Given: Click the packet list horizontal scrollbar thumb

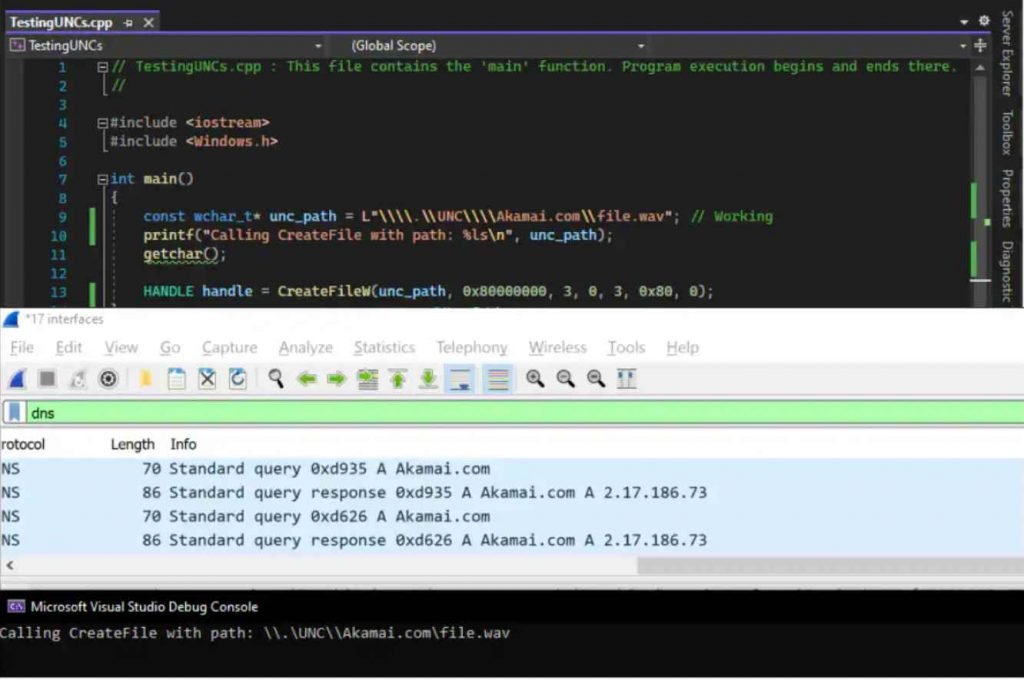Looking at the screenshot, I should [x=831, y=565].
